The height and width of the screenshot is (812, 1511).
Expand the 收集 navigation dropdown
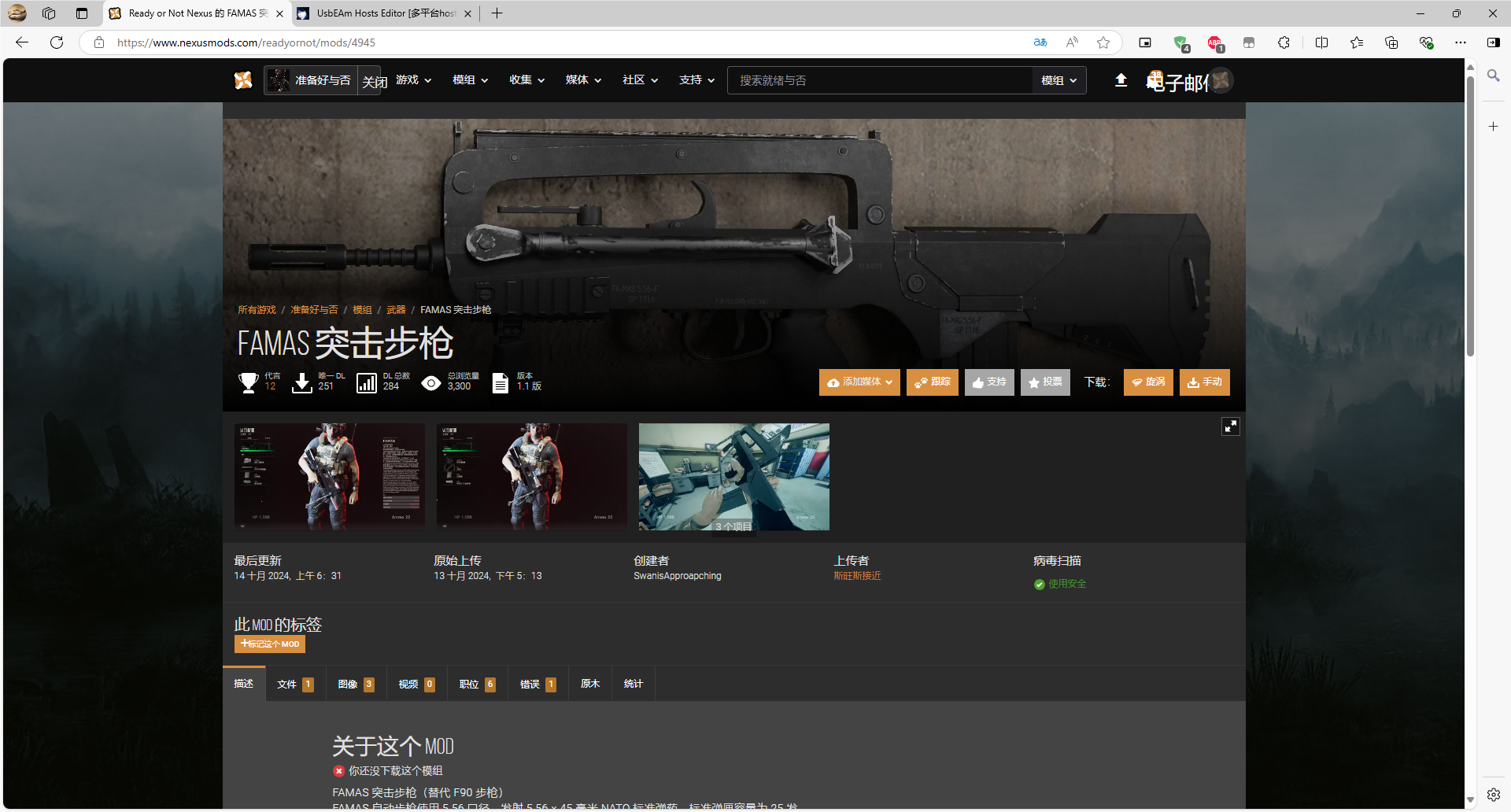click(527, 80)
